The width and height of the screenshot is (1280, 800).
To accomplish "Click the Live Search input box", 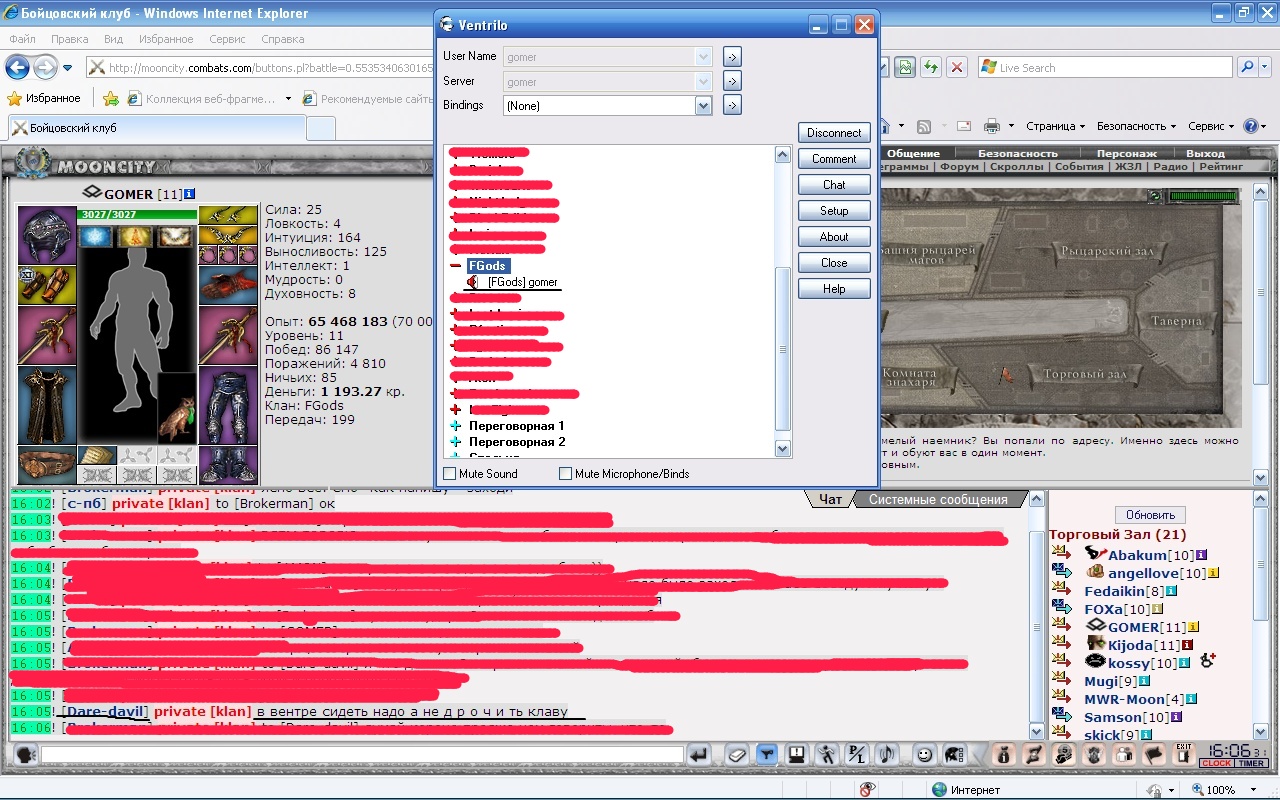I will point(1104,67).
